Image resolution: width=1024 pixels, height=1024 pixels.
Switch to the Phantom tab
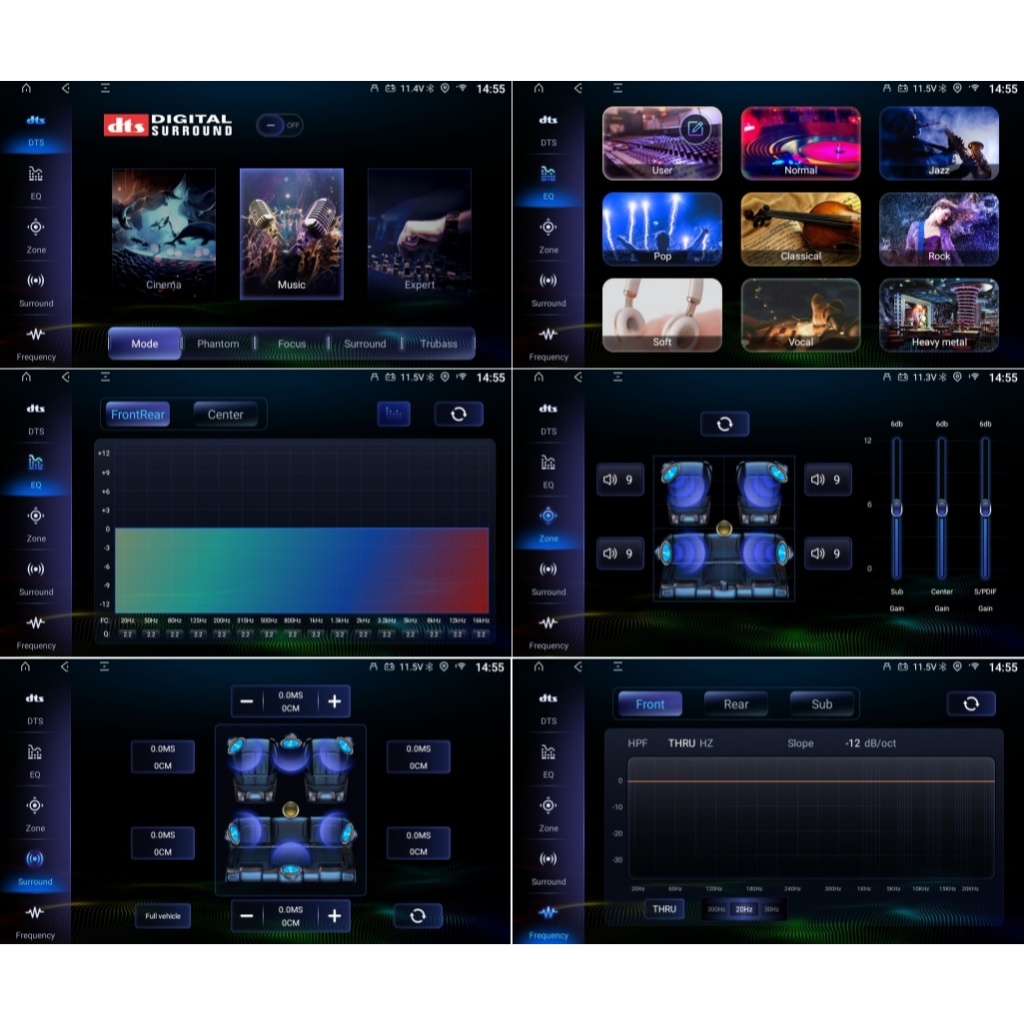click(x=218, y=344)
